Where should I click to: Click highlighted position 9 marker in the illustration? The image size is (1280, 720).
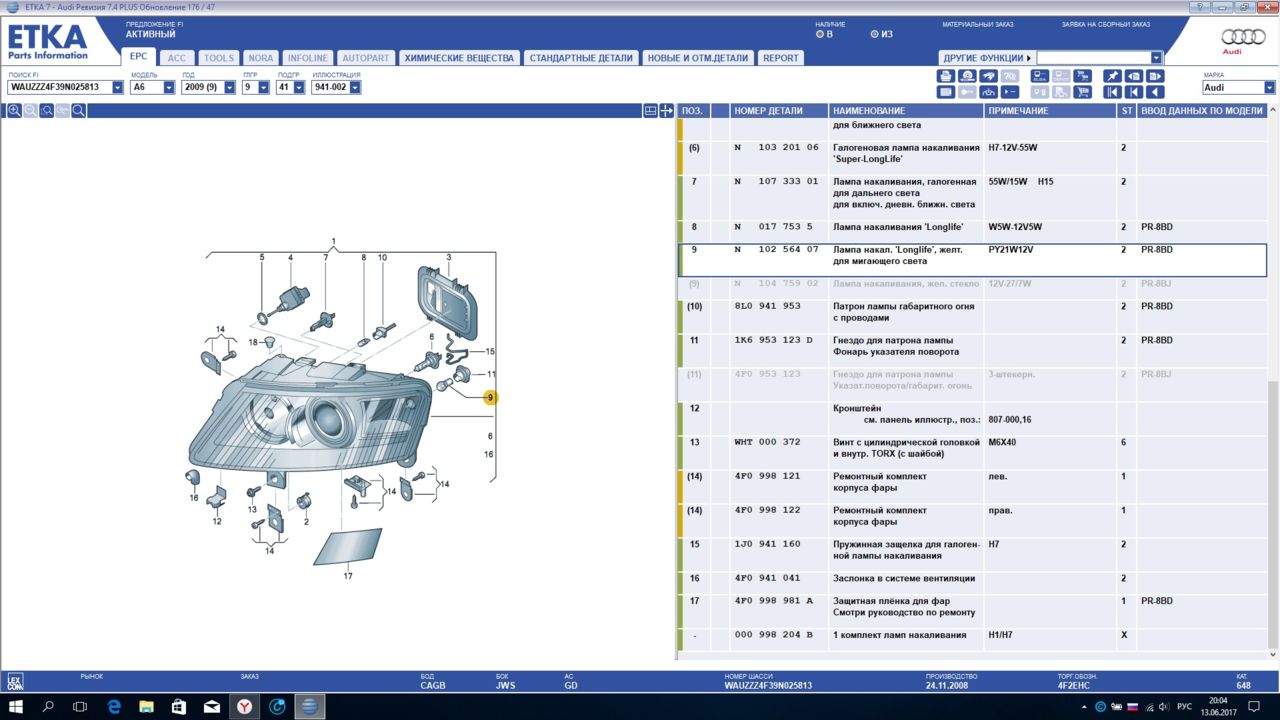pyautogui.click(x=490, y=397)
